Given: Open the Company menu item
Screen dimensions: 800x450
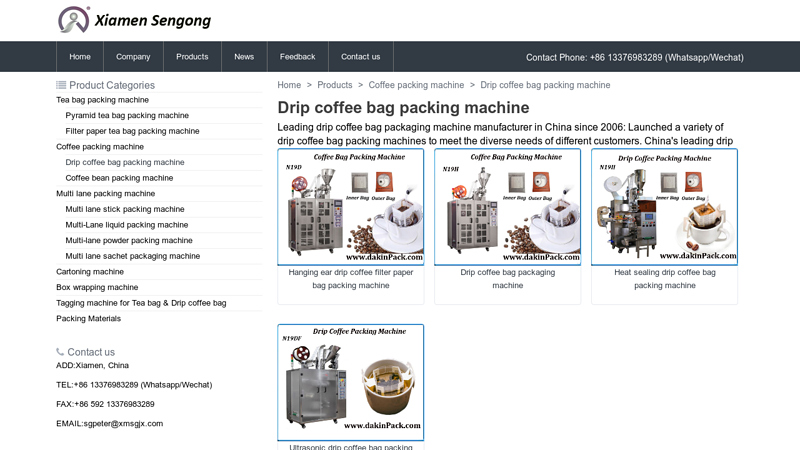Looking at the screenshot, I should point(133,57).
